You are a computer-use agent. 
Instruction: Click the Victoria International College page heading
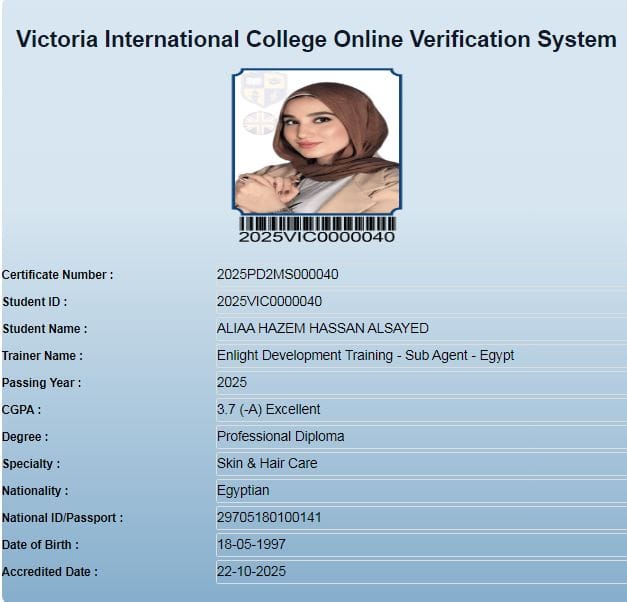tap(316, 40)
